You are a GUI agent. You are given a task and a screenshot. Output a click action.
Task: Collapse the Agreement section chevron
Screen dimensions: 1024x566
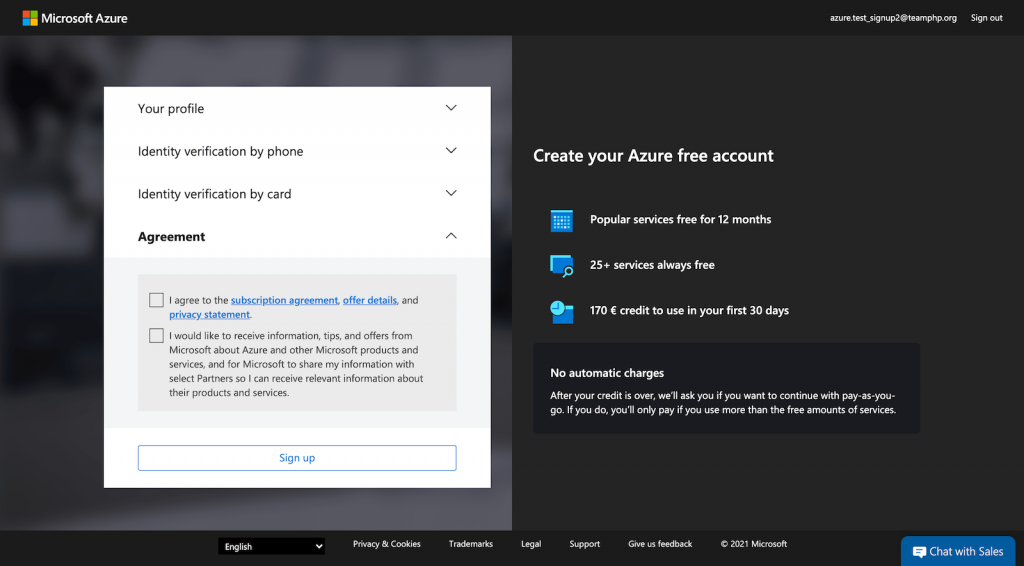click(451, 236)
